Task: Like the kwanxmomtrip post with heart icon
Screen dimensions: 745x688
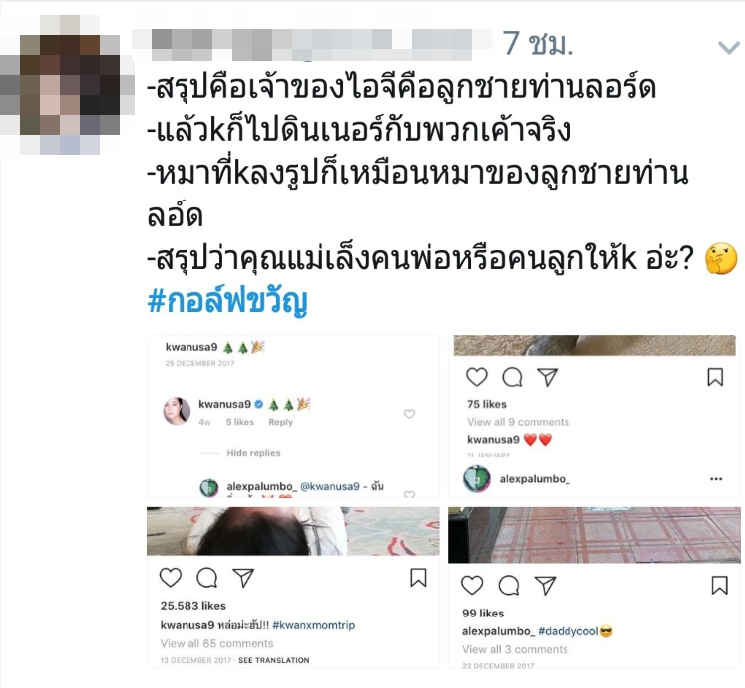Action: pyautogui.click(x=171, y=578)
